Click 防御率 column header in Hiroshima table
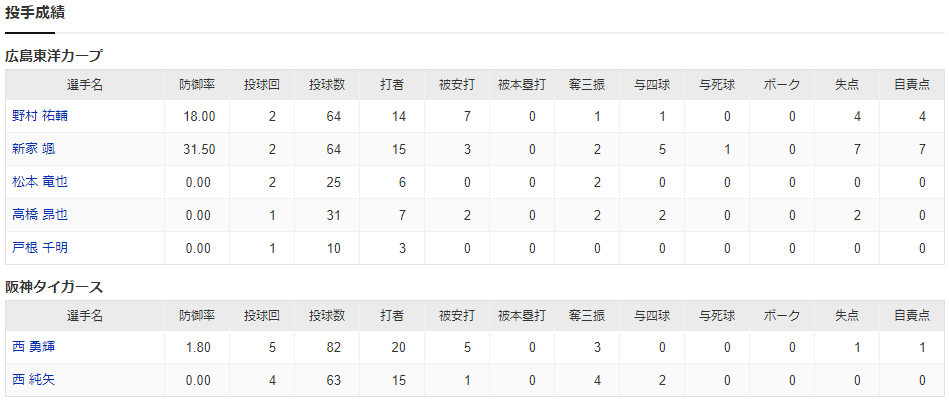The height and width of the screenshot is (400, 949). [196, 84]
